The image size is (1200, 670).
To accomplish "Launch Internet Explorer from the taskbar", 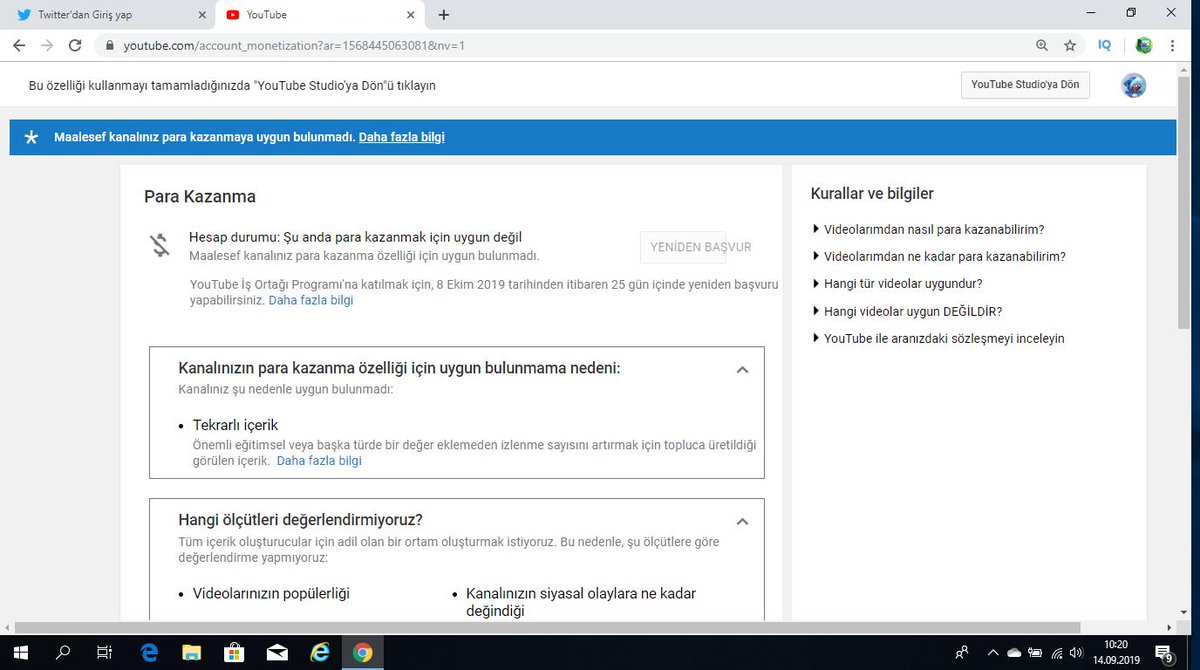I will (320, 652).
